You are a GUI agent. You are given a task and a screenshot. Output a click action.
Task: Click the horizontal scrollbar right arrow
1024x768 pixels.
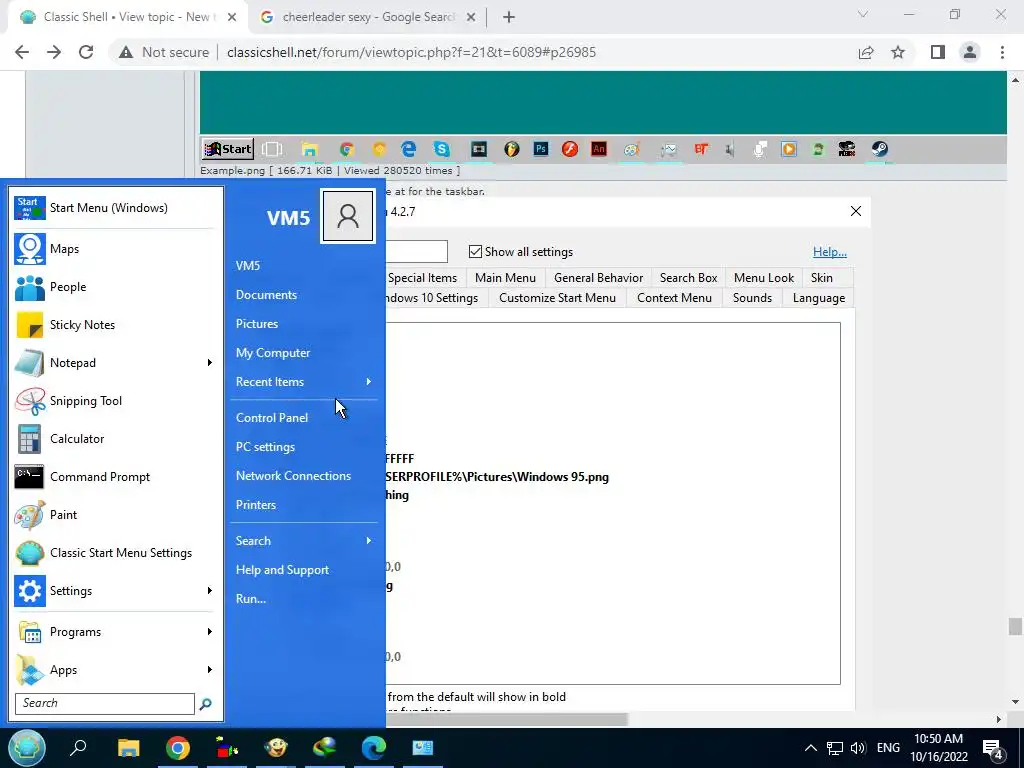pos(997,719)
